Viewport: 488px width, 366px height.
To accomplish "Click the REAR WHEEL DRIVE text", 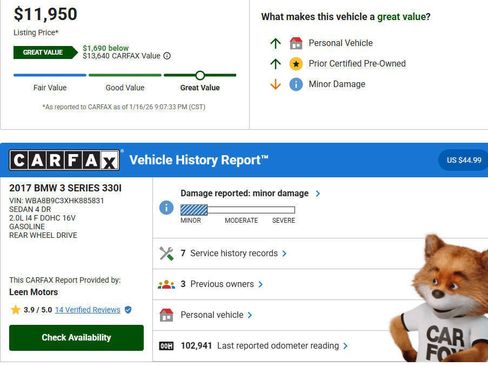I will pos(43,235).
